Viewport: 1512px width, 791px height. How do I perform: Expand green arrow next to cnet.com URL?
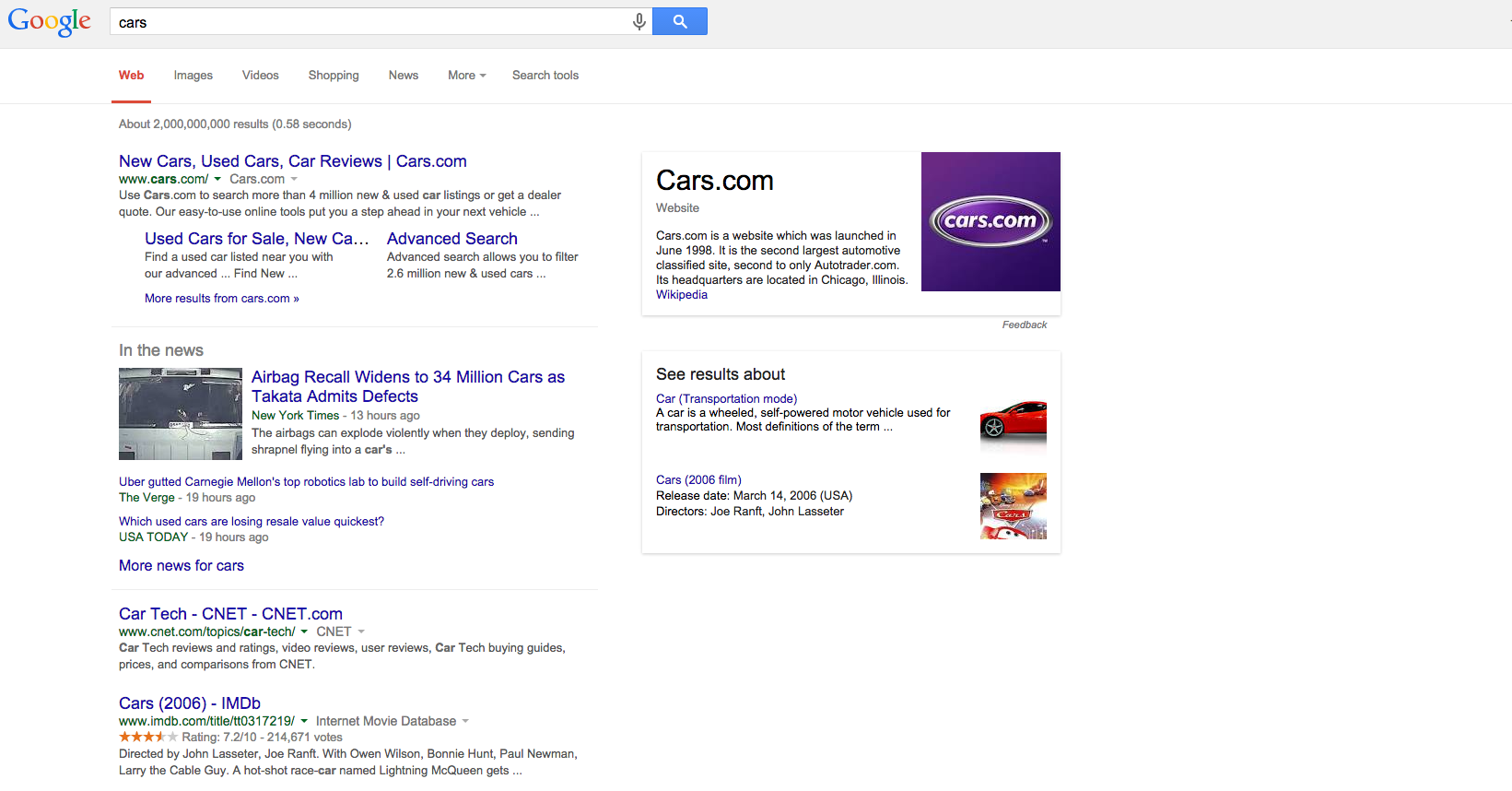click(304, 632)
